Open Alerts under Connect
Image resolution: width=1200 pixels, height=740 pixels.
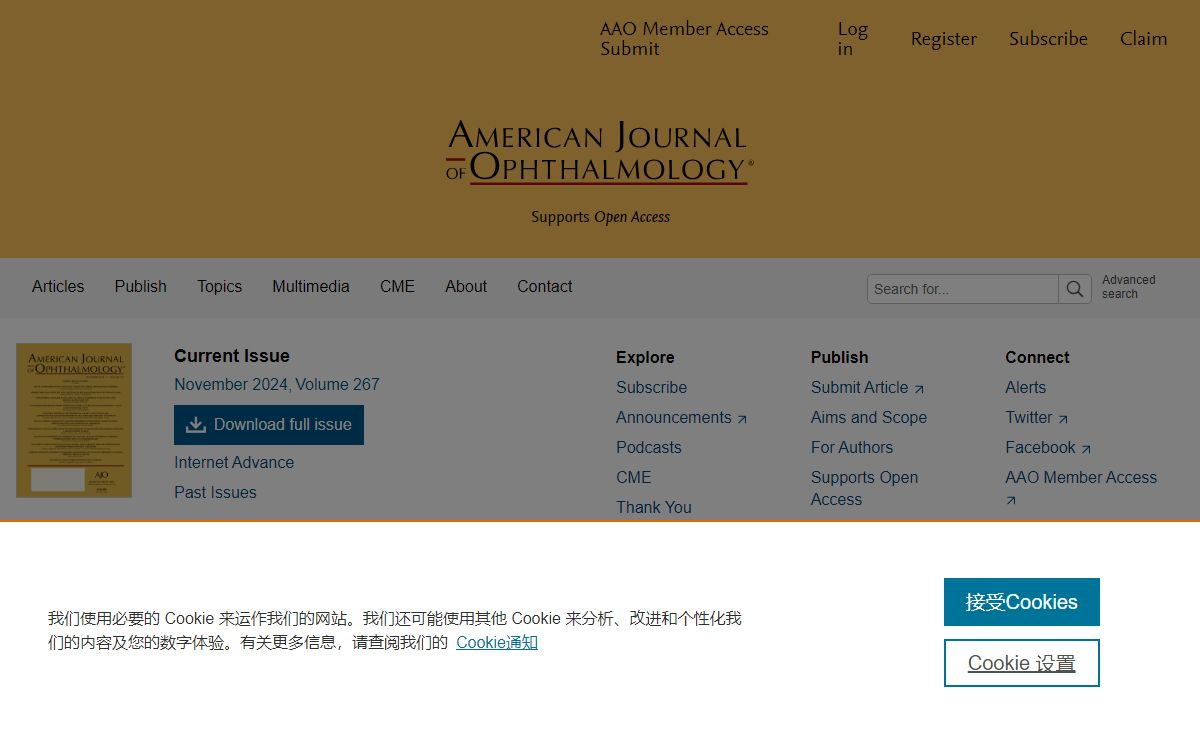(x=1026, y=387)
